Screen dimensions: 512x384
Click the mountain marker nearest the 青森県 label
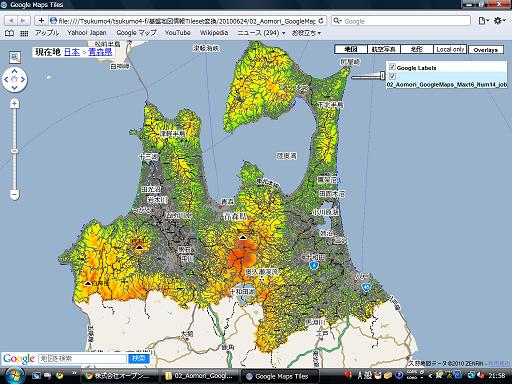click(x=243, y=237)
